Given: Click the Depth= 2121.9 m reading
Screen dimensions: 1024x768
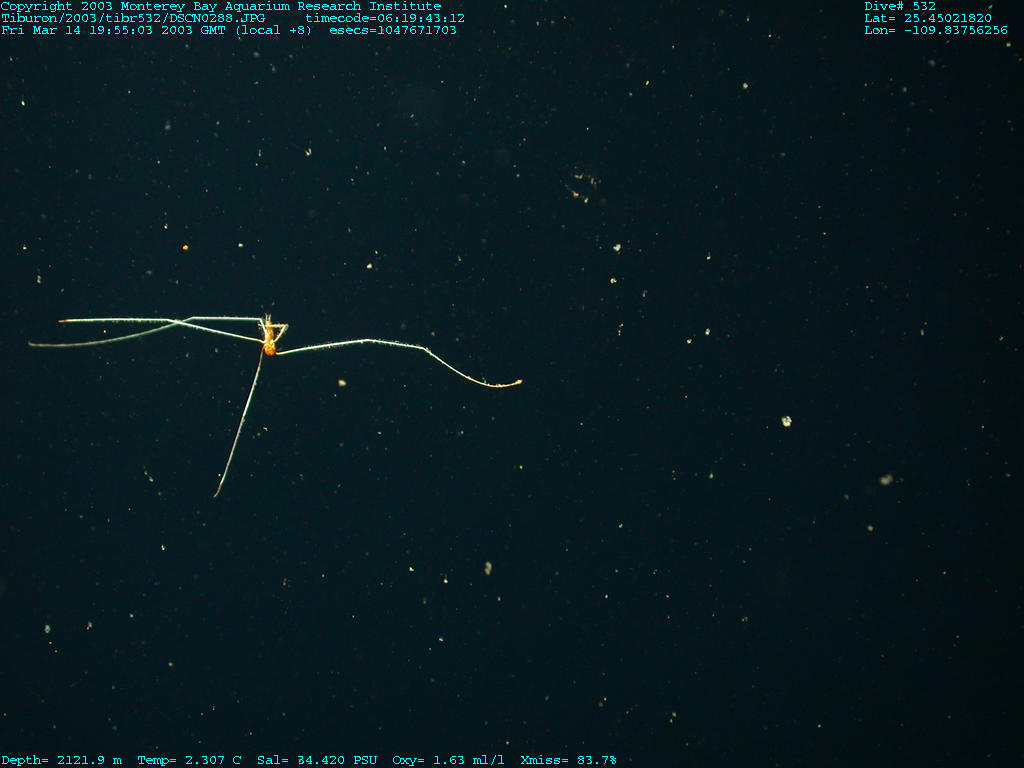Looking at the screenshot, I should [61, 760].
